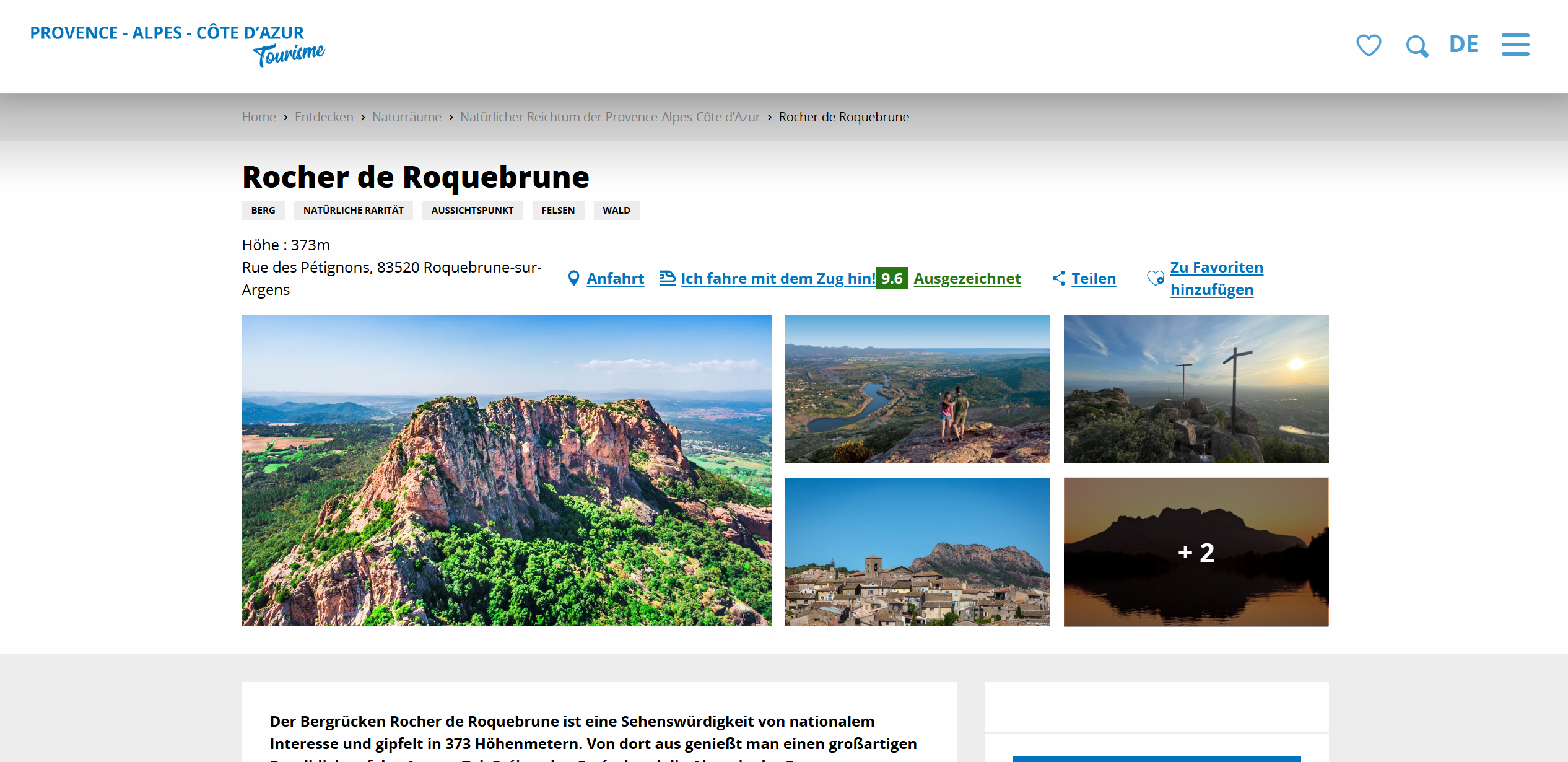Viewport: 1568px width, 762px height.
Task: Go to Home breadcrumb
Action: point(258,117)
